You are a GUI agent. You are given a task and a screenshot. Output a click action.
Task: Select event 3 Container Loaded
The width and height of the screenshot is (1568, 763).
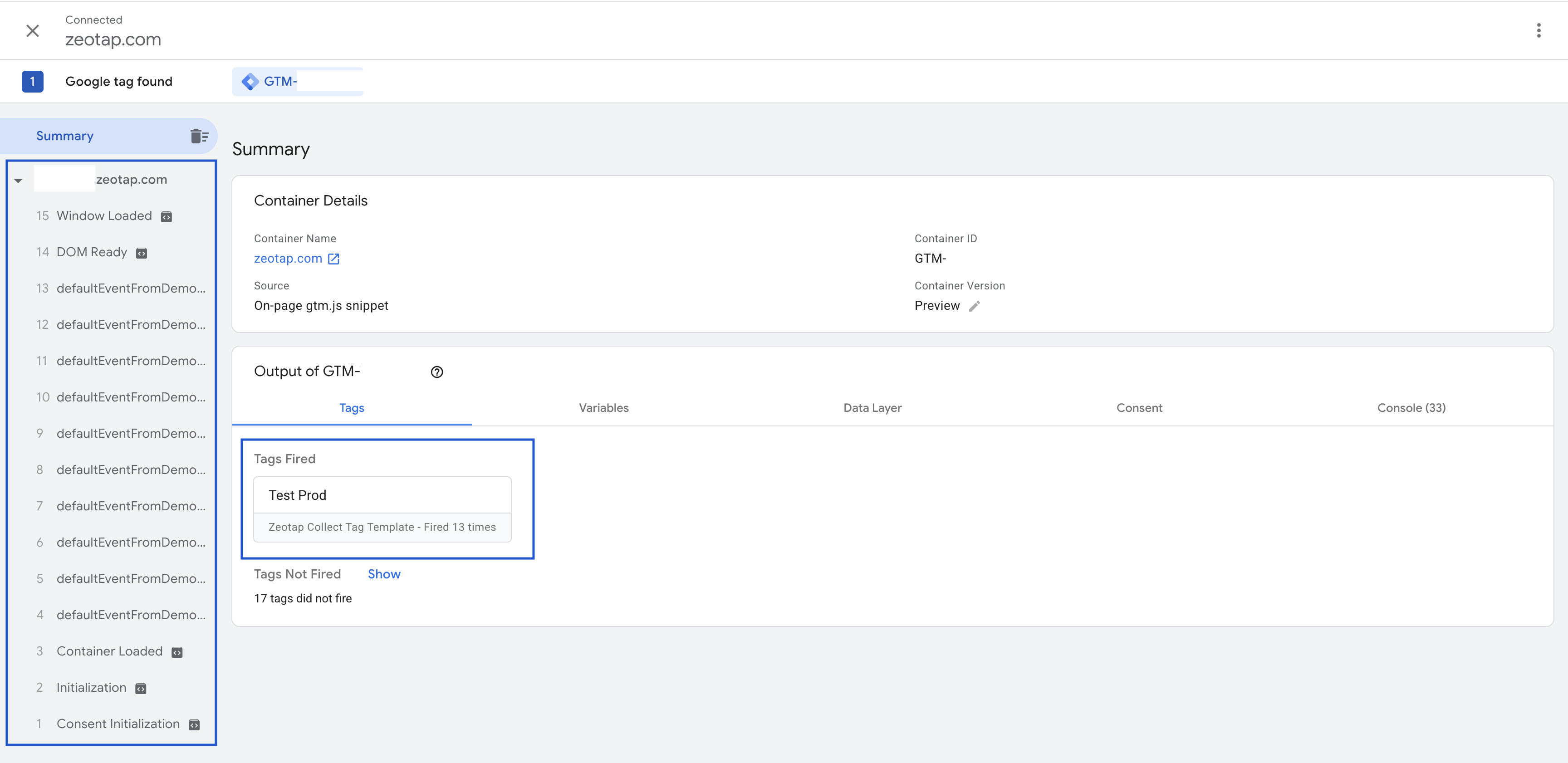[109, 651]
